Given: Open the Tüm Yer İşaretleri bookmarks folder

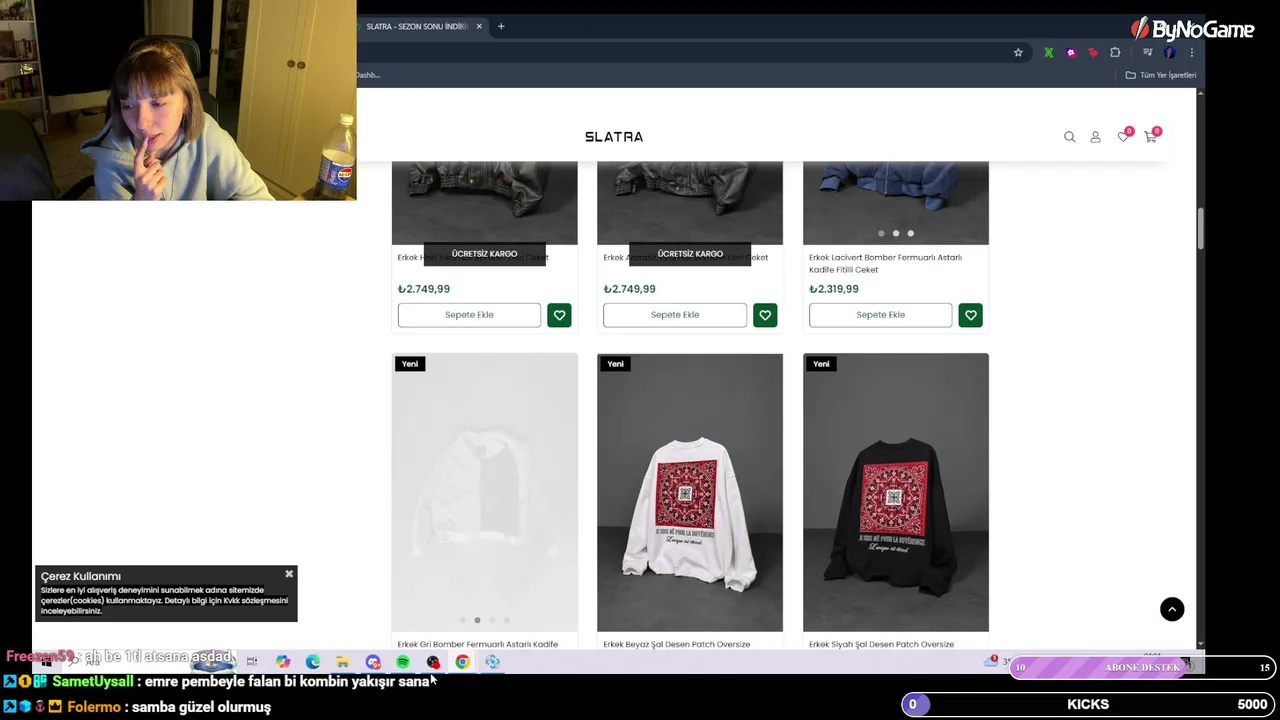Looking at the screenshot, I should coord(1161,75).
